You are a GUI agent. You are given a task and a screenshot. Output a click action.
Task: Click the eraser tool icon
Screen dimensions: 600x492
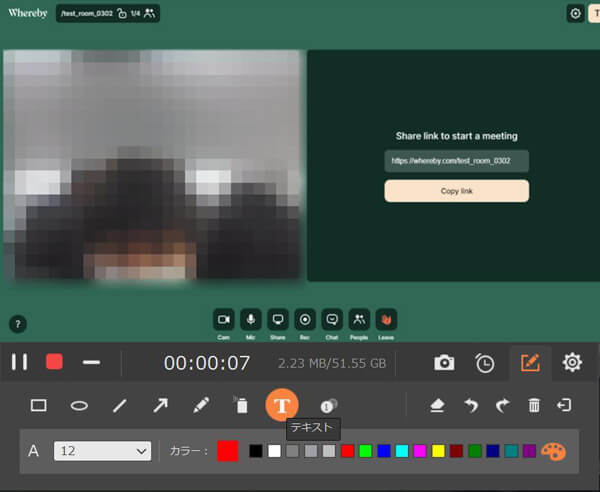click(x=437, y=405)
